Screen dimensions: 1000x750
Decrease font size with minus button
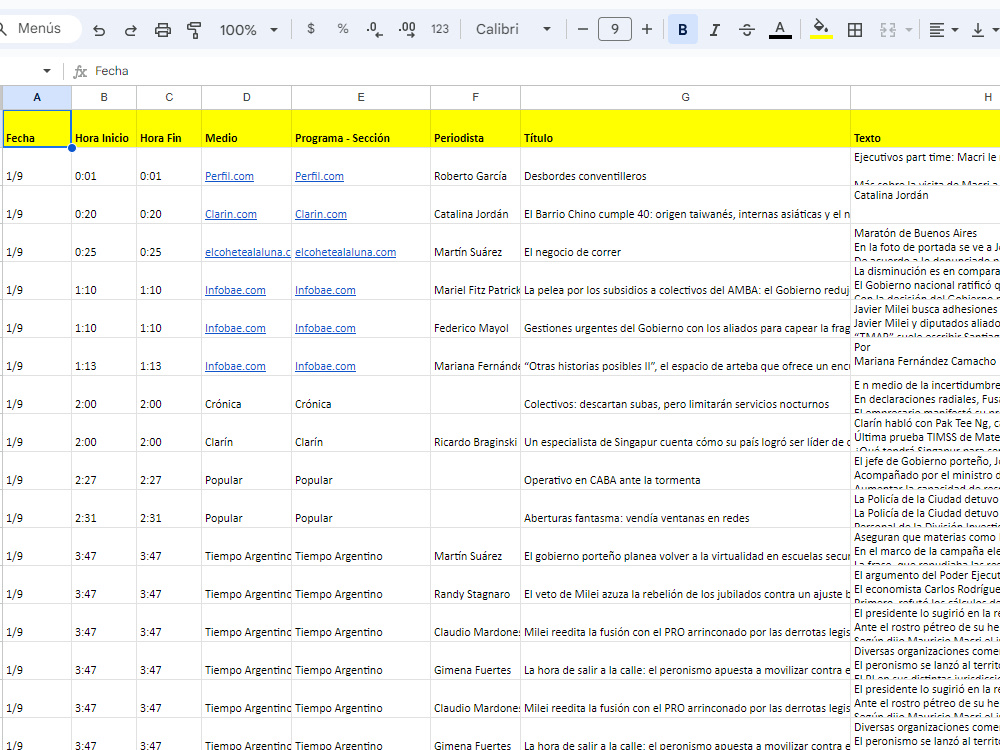click(582, 29)
